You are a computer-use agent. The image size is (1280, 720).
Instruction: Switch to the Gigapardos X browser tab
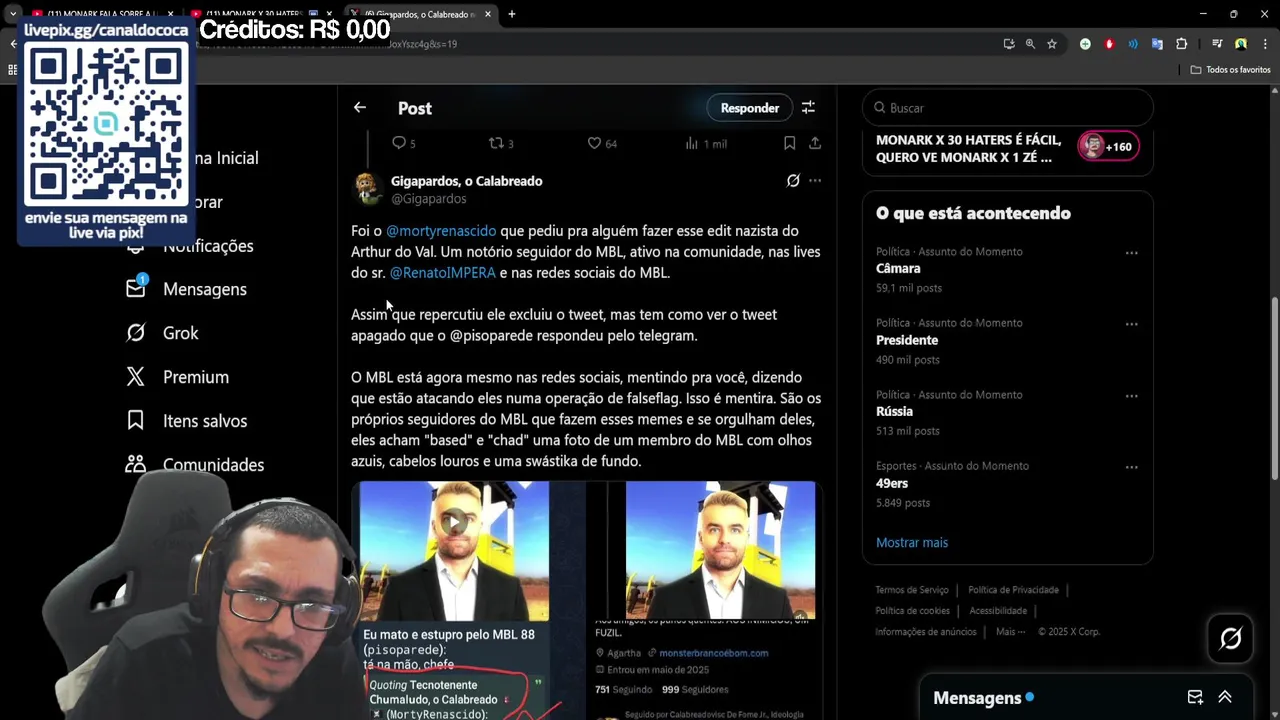(x=421, y=14)
